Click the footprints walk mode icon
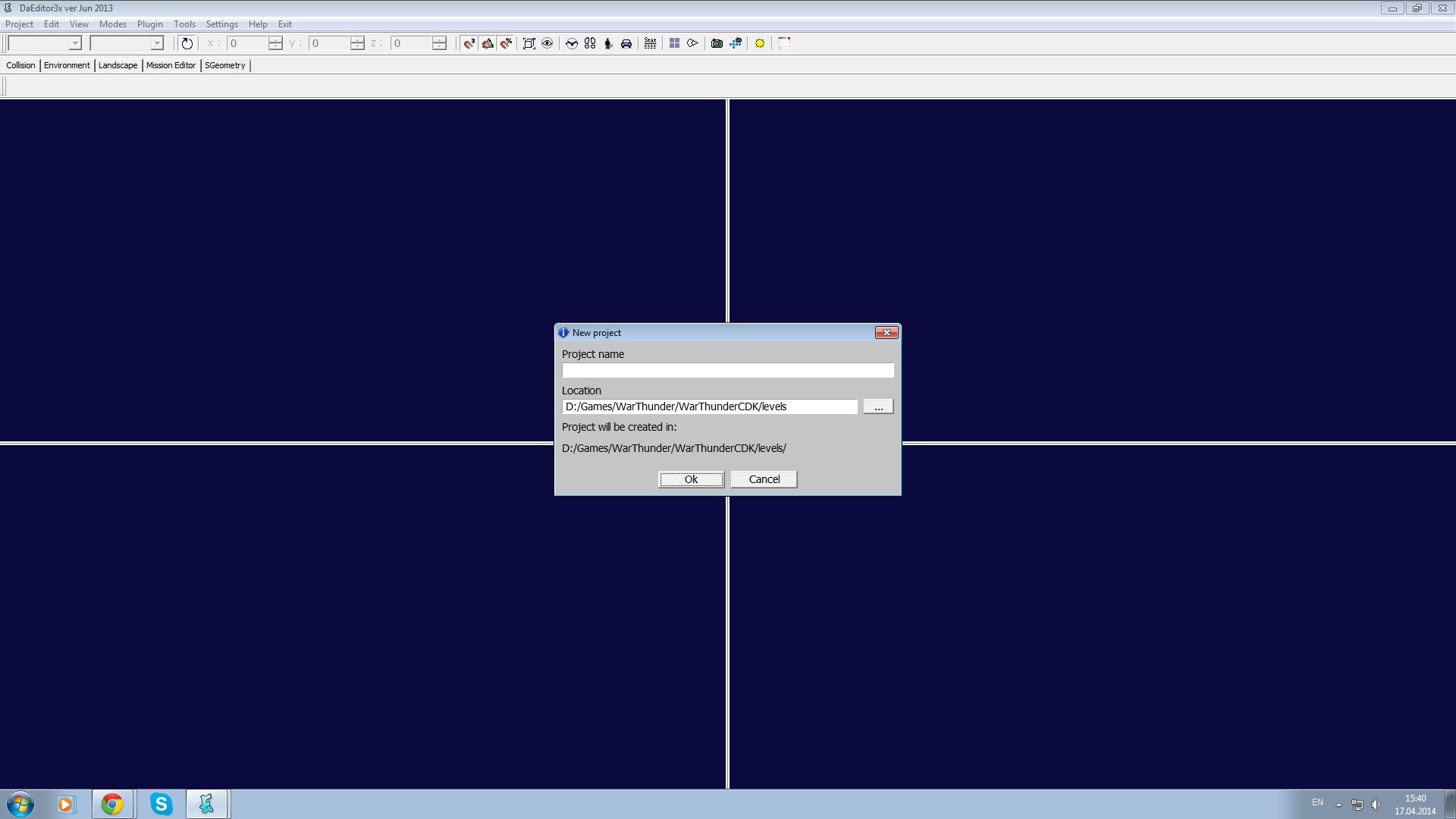This screenshot has height=819, width=1456. click(x=590, y=43)
